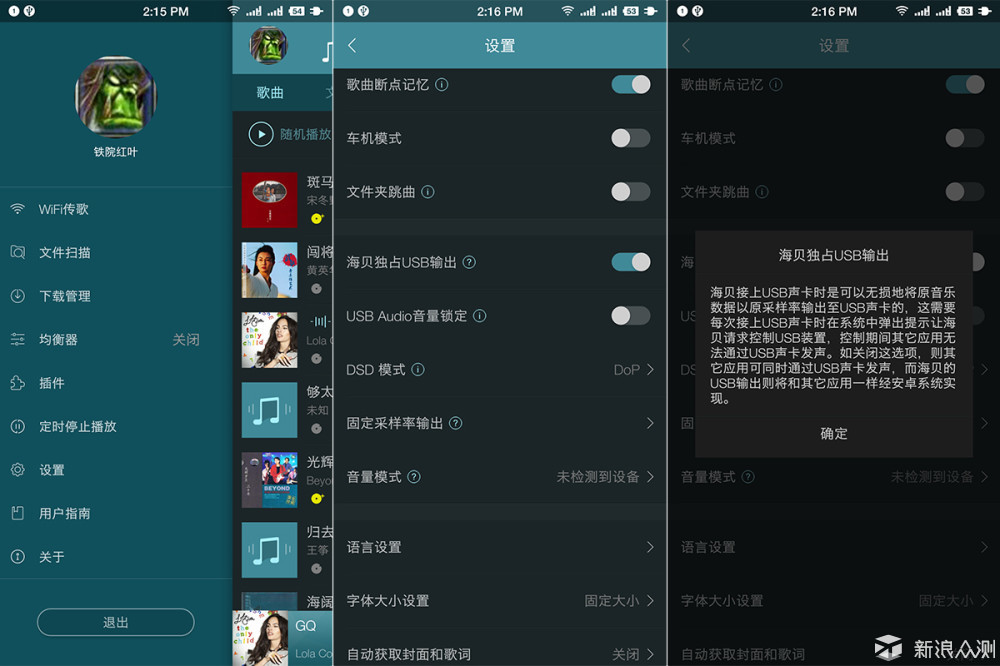Tap the 下载管理 download icon
The image size is (1000, 666).
click(18, 296)
